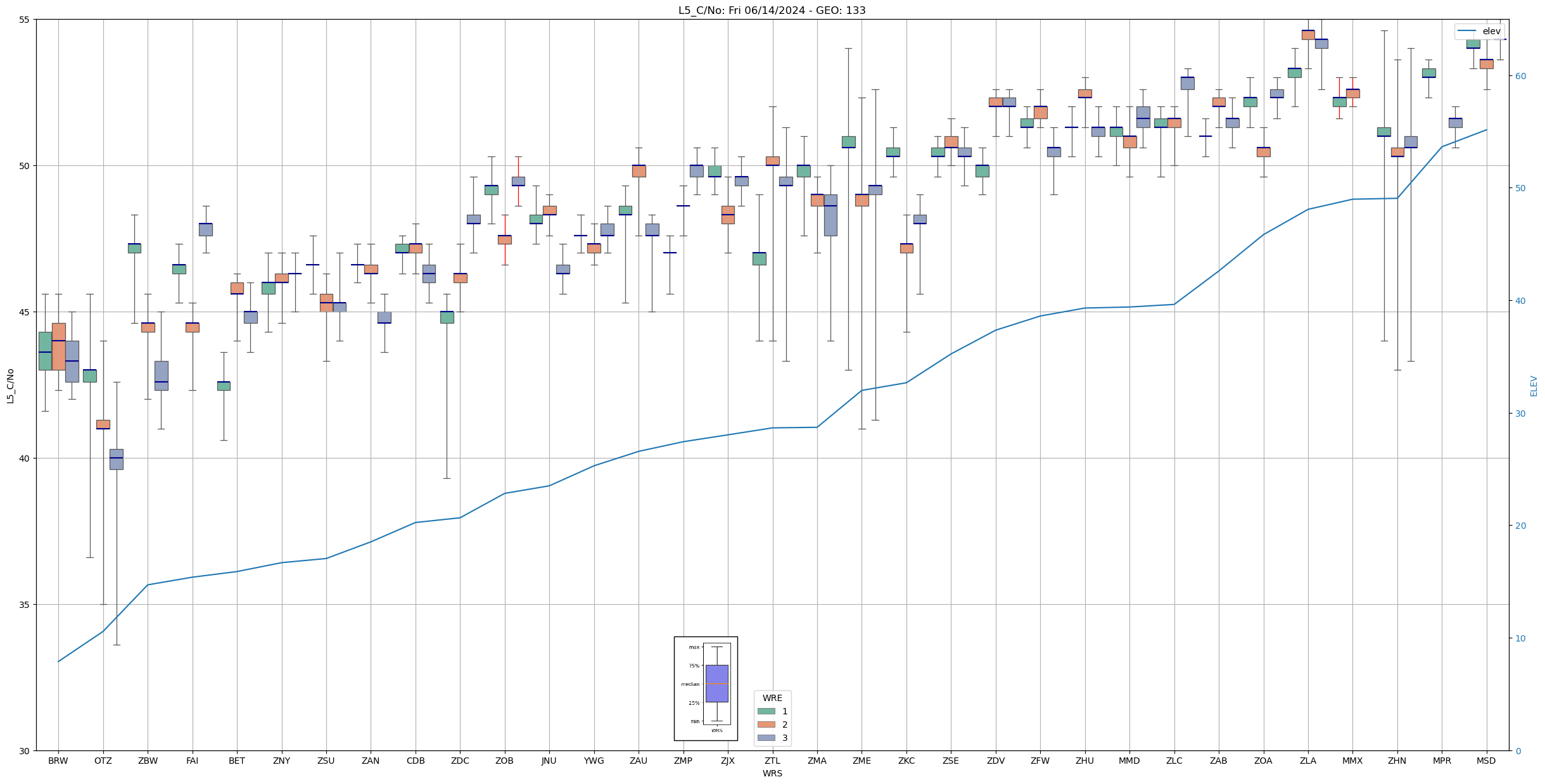1545x784 pixels.
Task: Click the ELEV right axis label
Action: coord(1534,386)
